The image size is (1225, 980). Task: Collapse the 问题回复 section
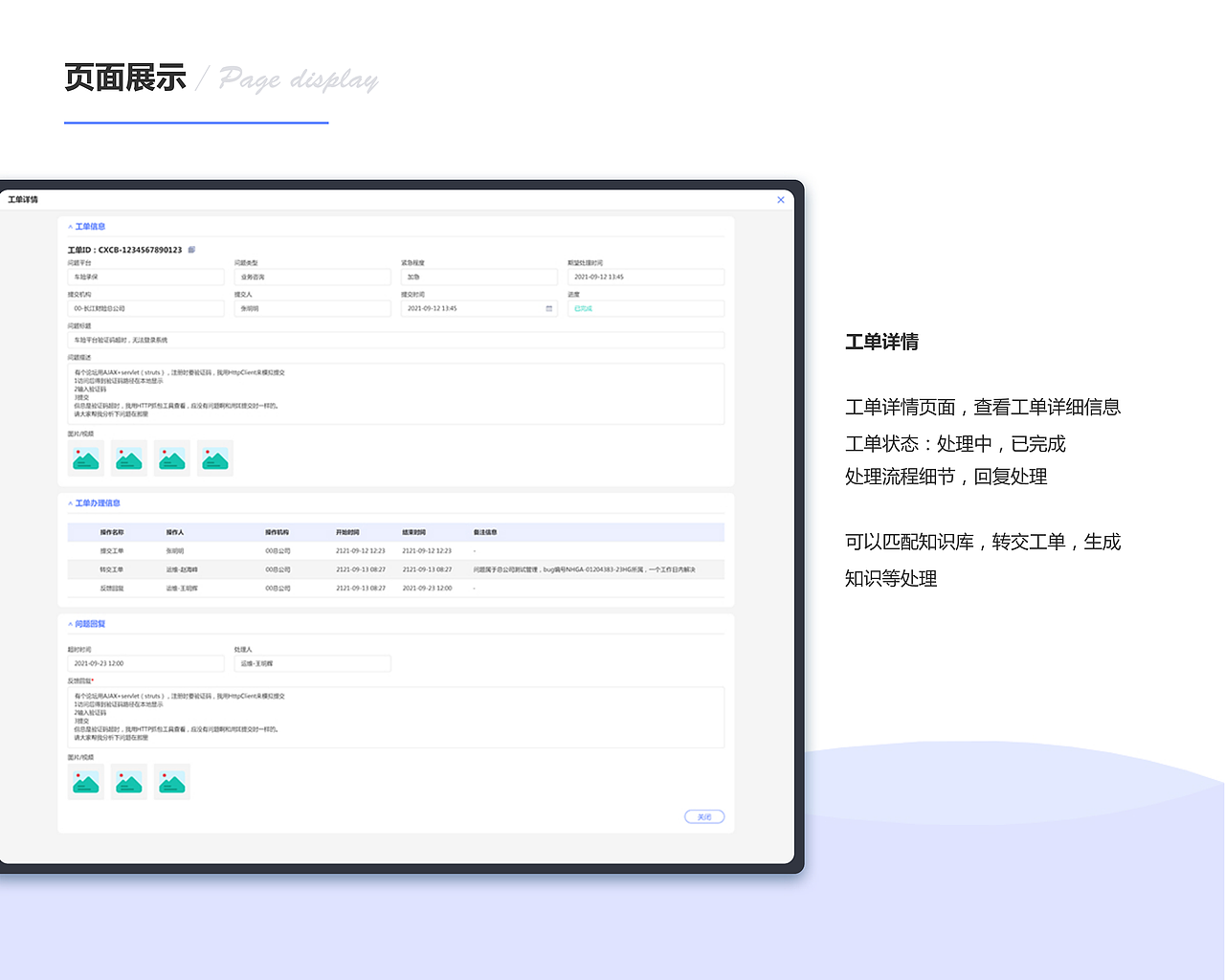[69, 623]
